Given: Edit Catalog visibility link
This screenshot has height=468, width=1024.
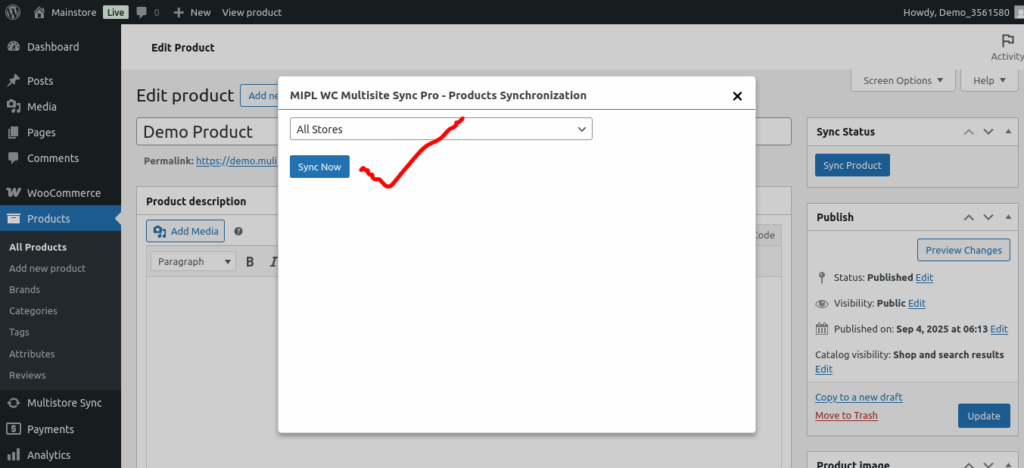Looking at the screenshot, I should click(824, 369).
